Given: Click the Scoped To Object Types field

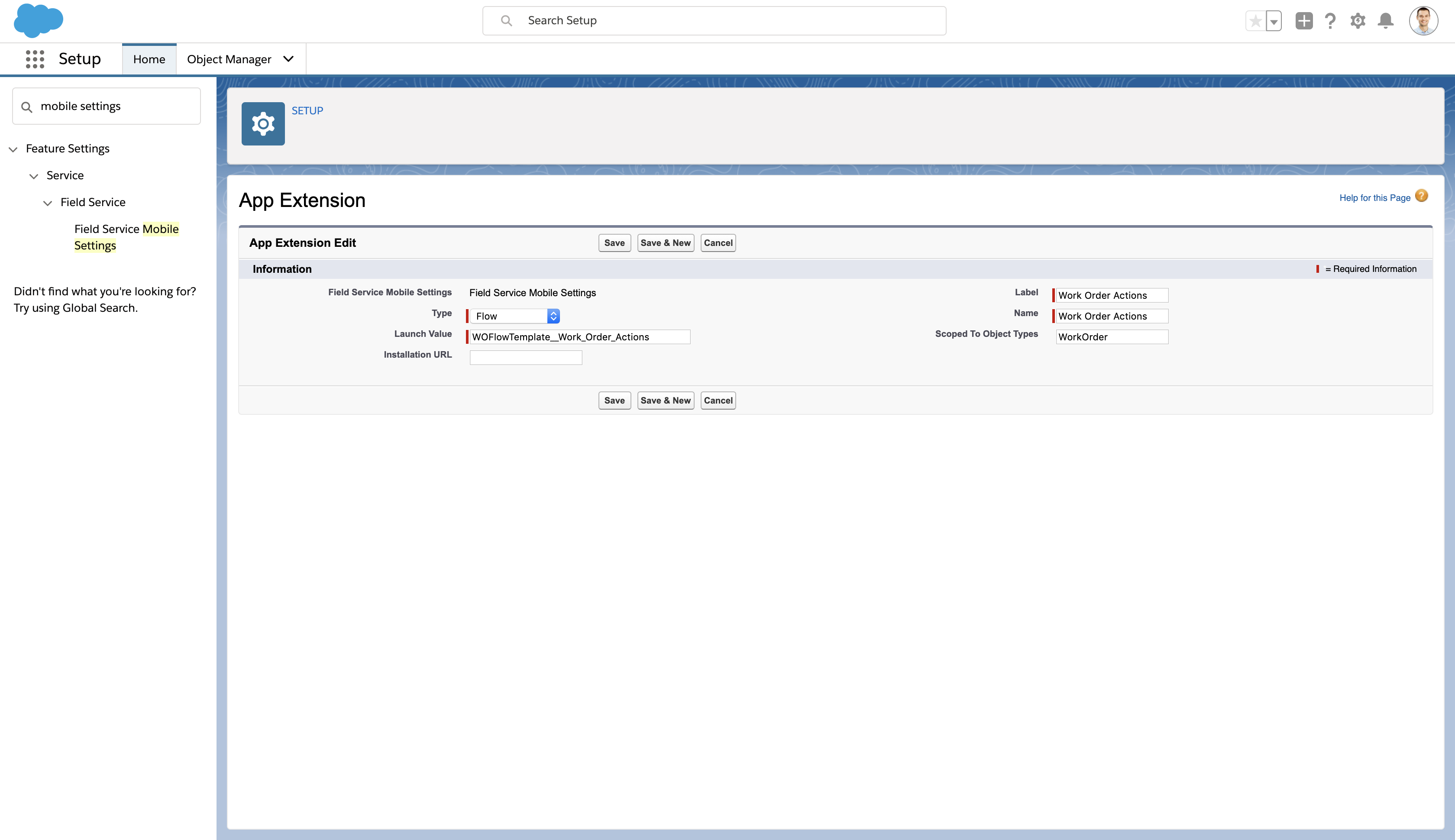Looking at the screenshot, I should coord(1112,337).
